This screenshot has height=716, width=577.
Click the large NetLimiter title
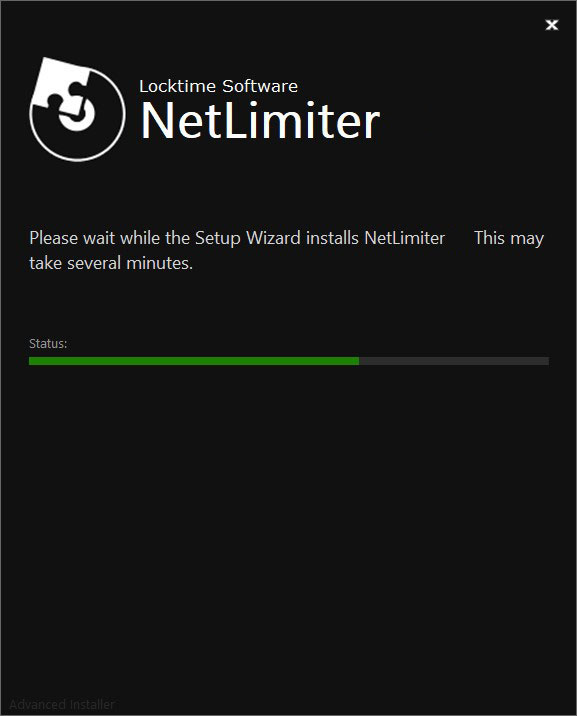click(x=260, y=121)
